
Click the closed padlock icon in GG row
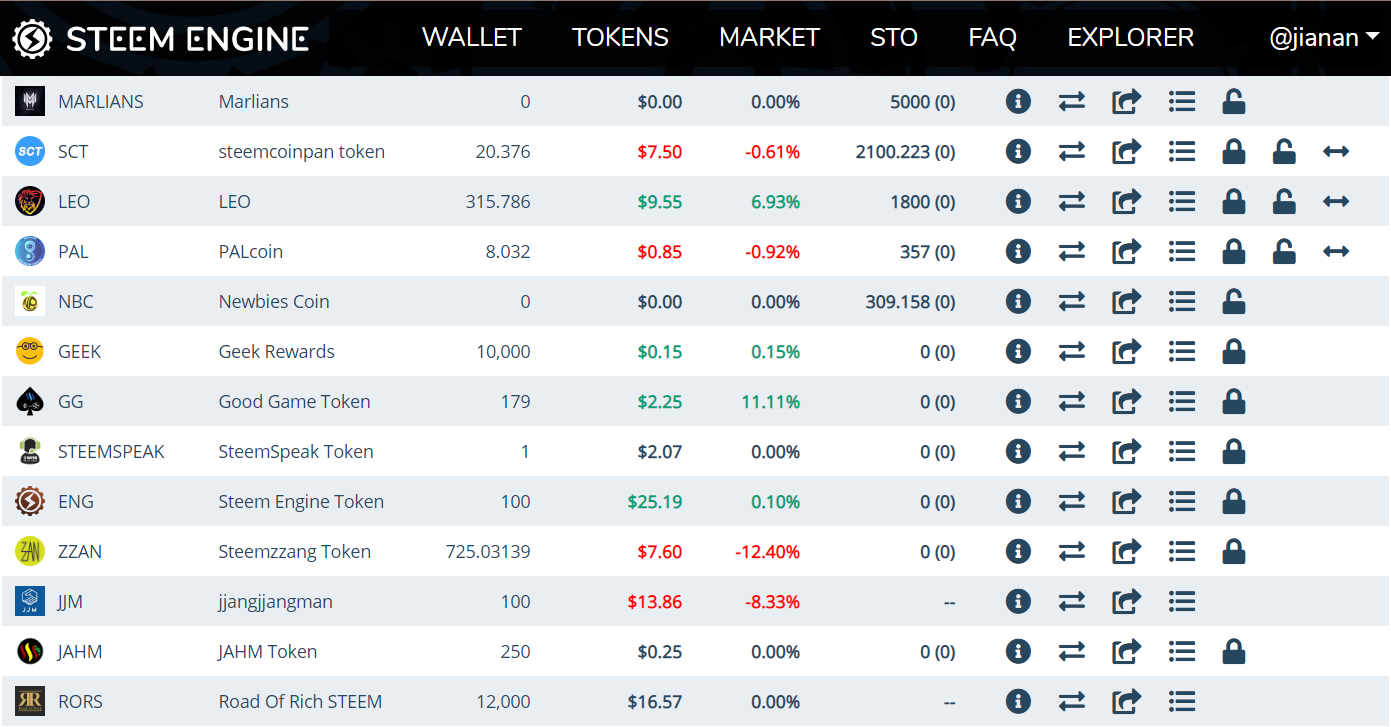(x=1234, y=401)
